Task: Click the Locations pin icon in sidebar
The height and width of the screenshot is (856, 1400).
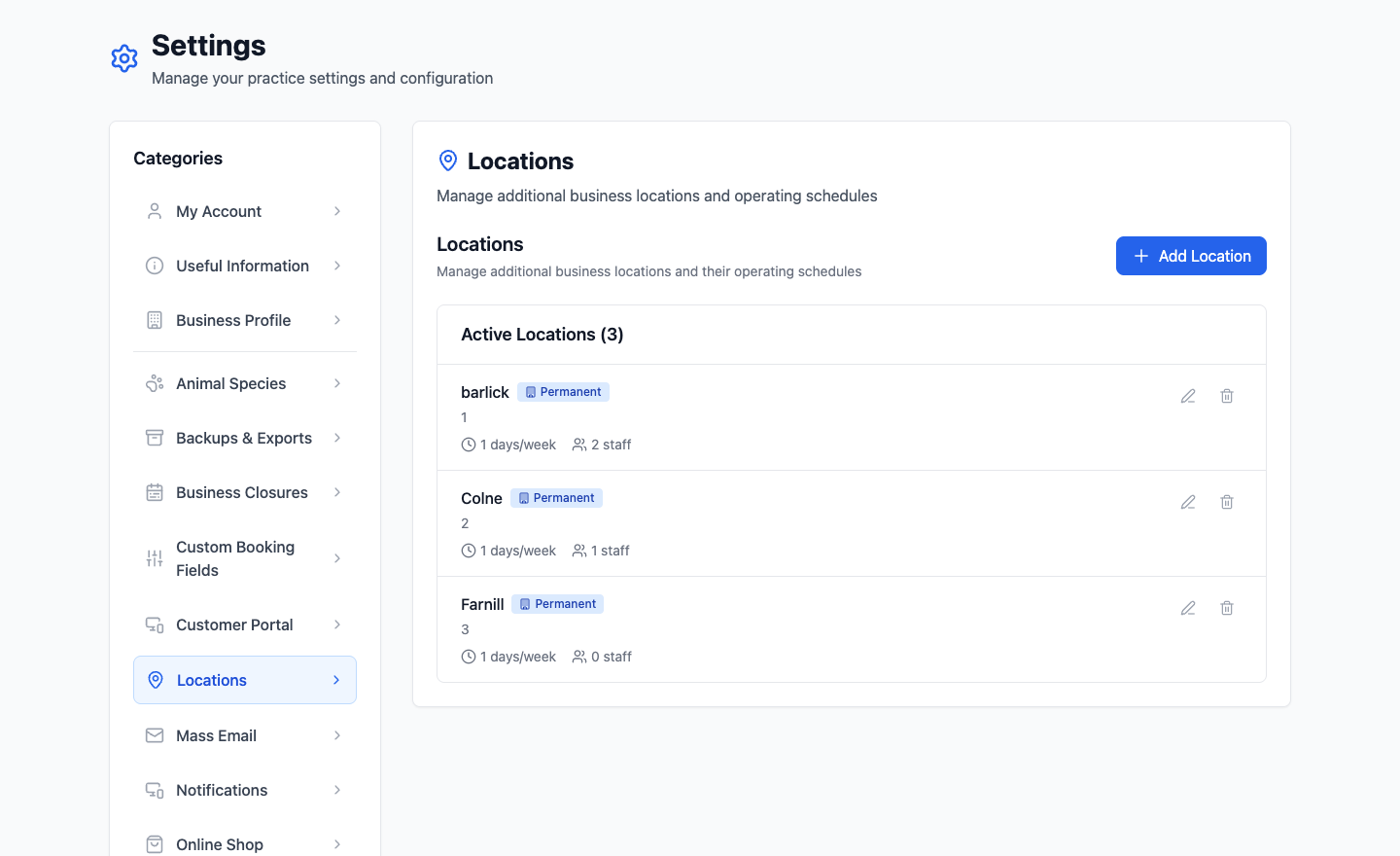Action: 156,680
